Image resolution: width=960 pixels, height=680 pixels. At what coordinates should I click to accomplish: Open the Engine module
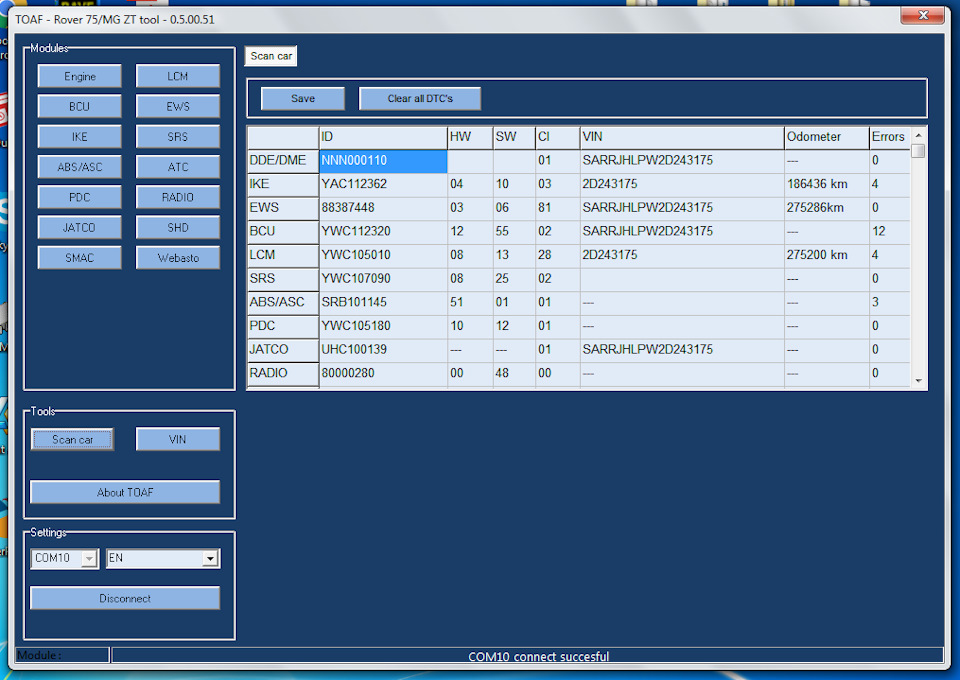pos(80,77)
